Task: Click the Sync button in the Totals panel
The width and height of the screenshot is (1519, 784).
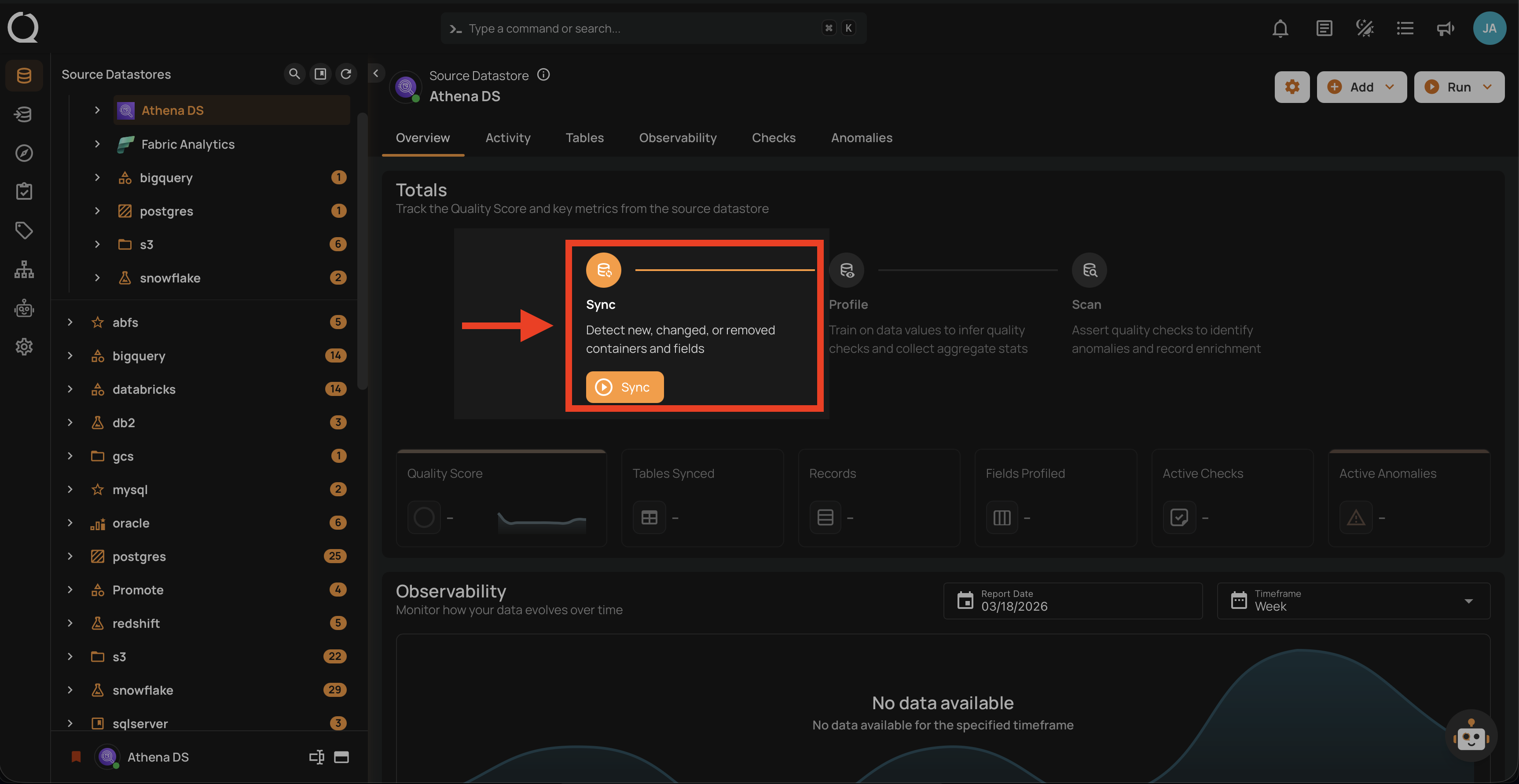Action: [x=624, y=387]
